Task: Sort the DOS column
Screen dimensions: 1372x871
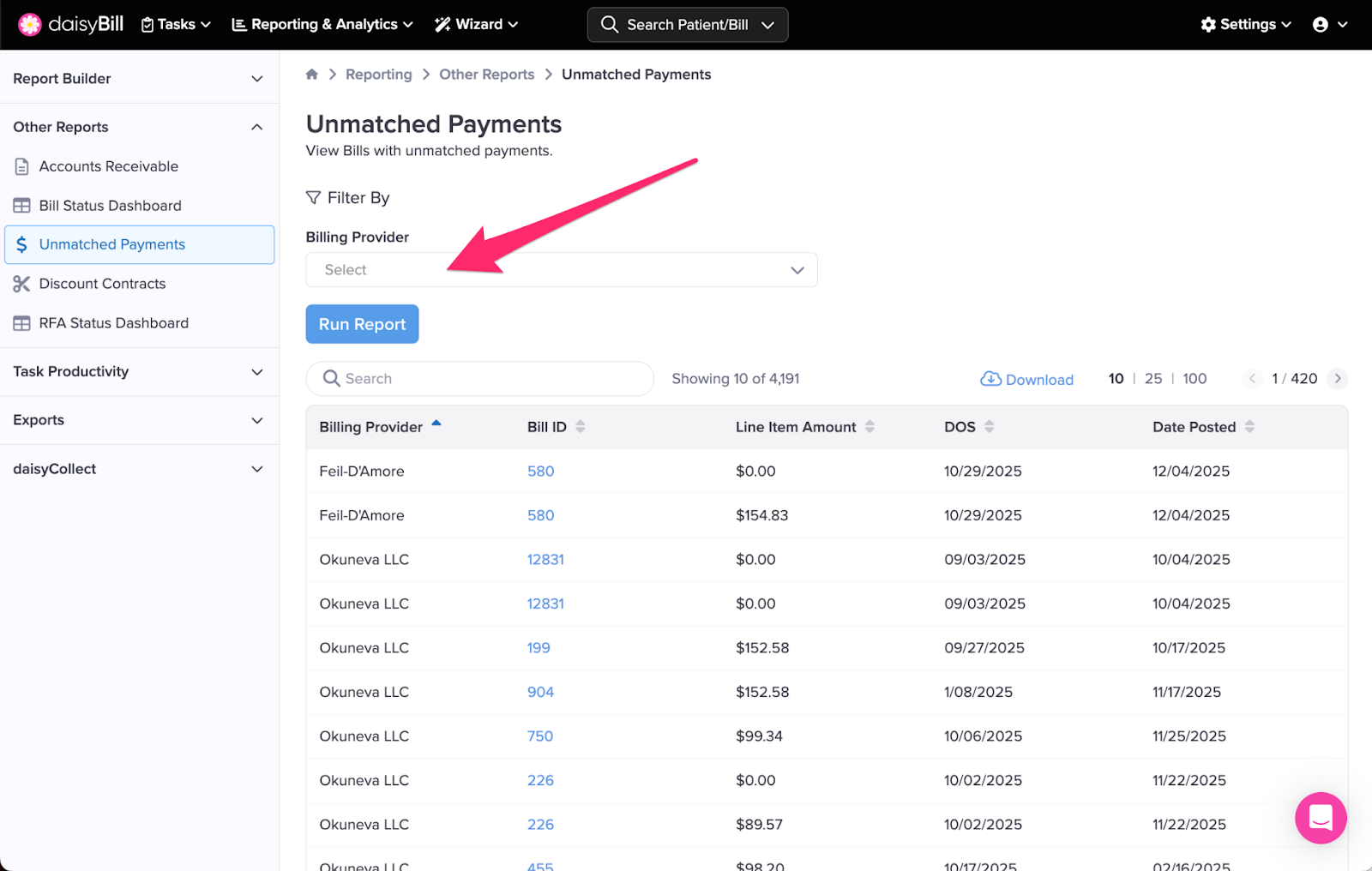Action: 989,427
